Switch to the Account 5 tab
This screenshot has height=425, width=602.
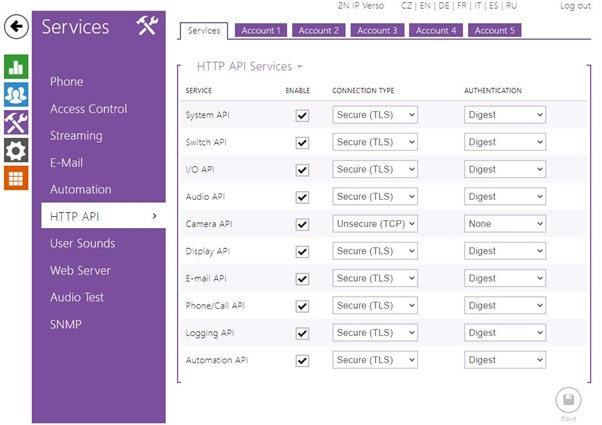[x=492, y=31]
